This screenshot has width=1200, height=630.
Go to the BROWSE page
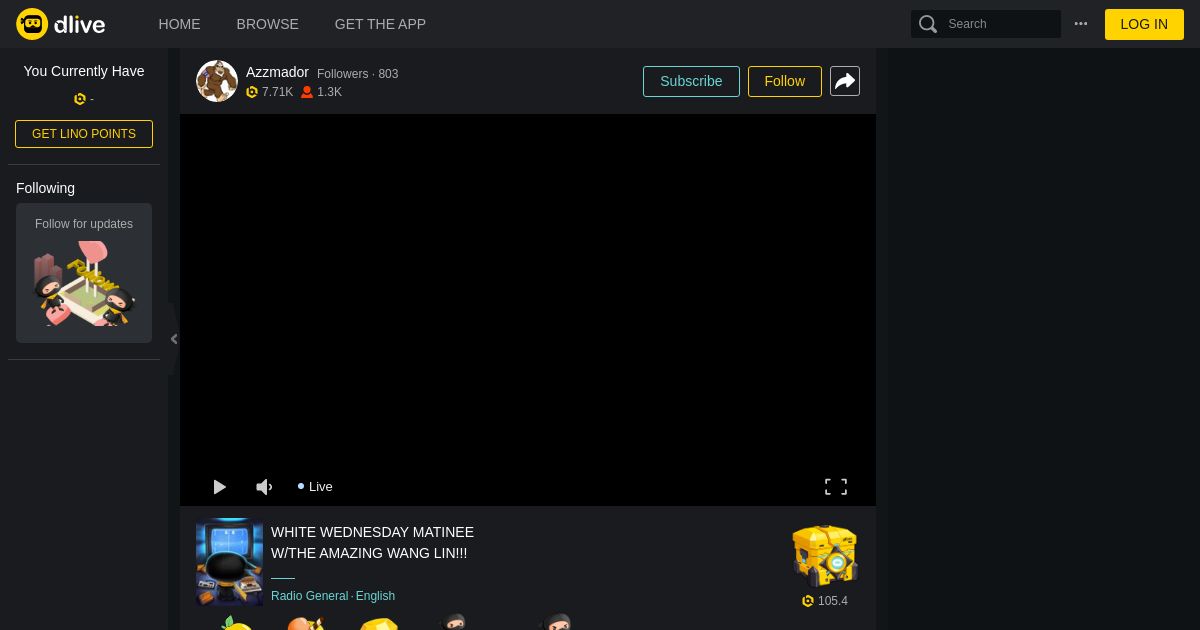267,24
